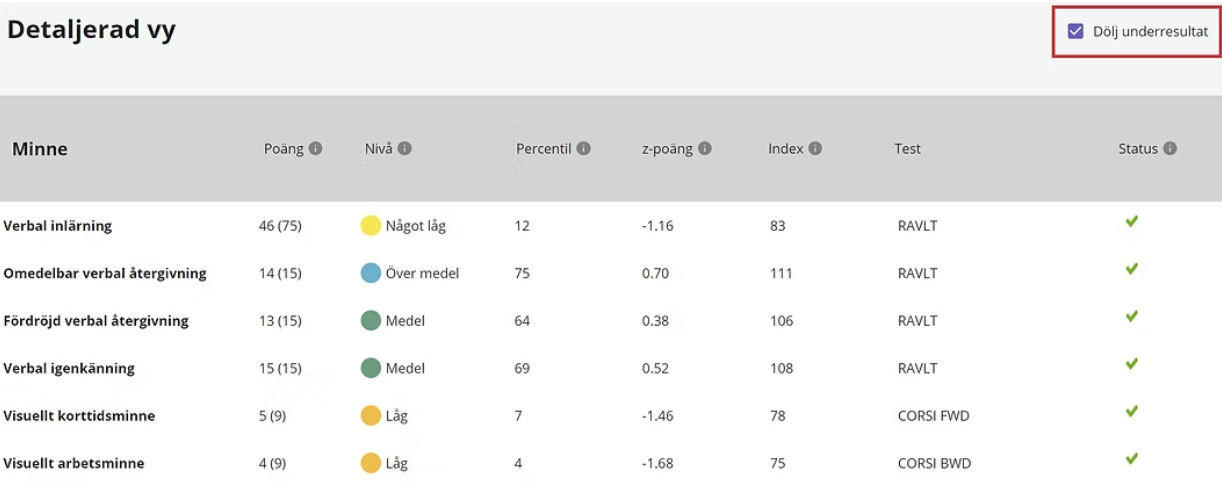Expand Omedelbar verbal återgivning row

click(x=105, y=273)
